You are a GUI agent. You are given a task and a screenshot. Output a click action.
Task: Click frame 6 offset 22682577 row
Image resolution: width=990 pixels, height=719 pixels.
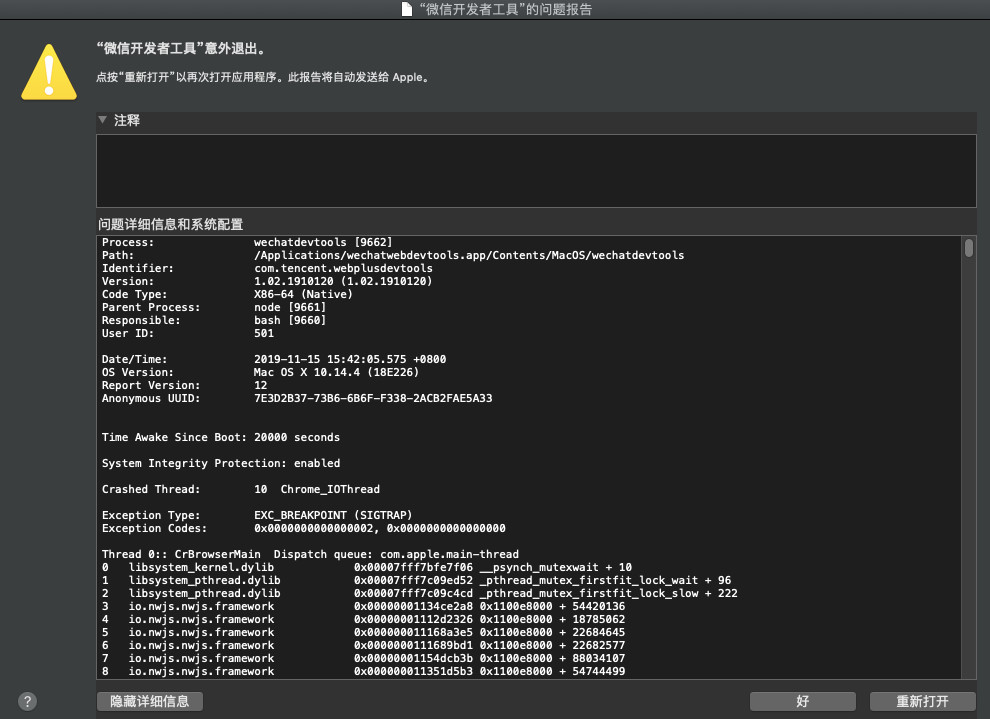coord(364,645)
